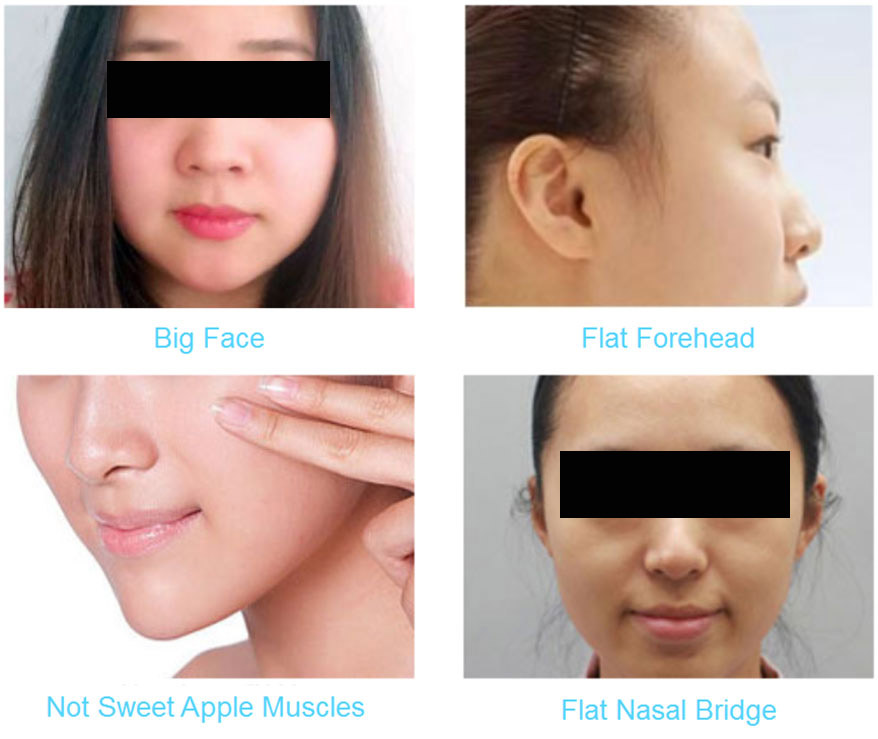Select the "Flat Nasal Bridge" caption
This screenshot has width=878, height=739.
pyautogui.click(x=669, y=710)
